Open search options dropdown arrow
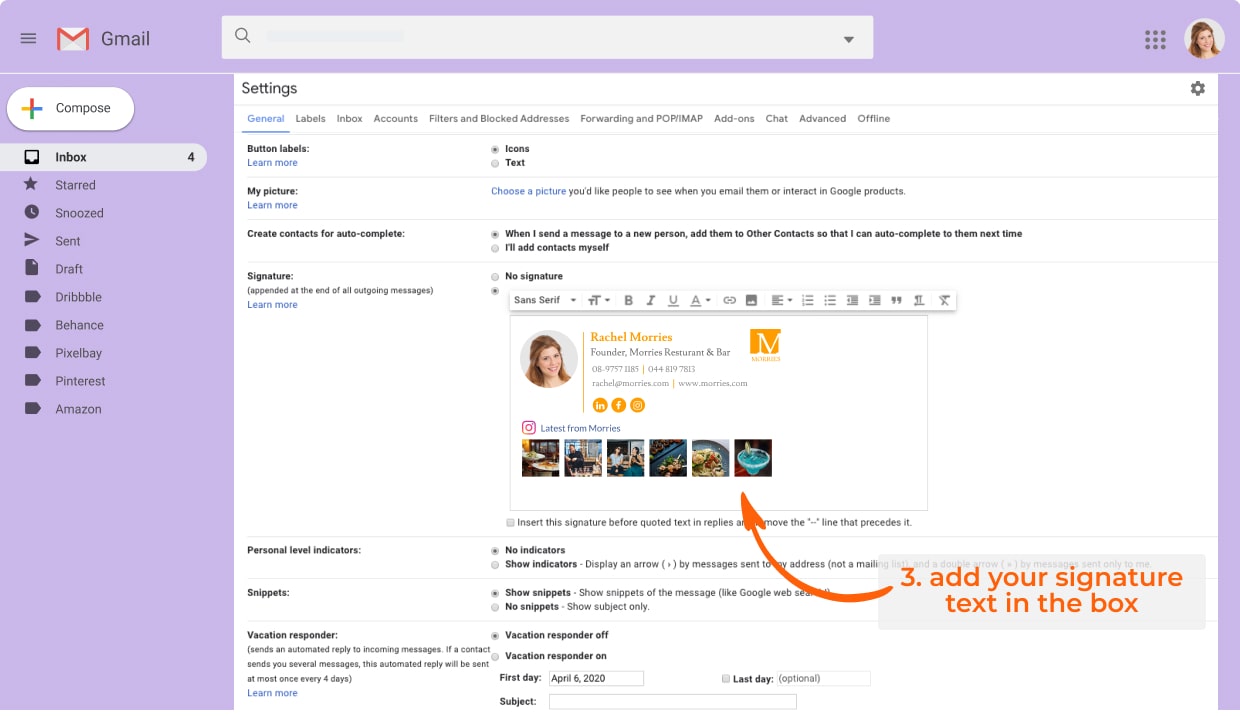The width and height of the screenshot is (1240, 716). click(x=848, y=40)
